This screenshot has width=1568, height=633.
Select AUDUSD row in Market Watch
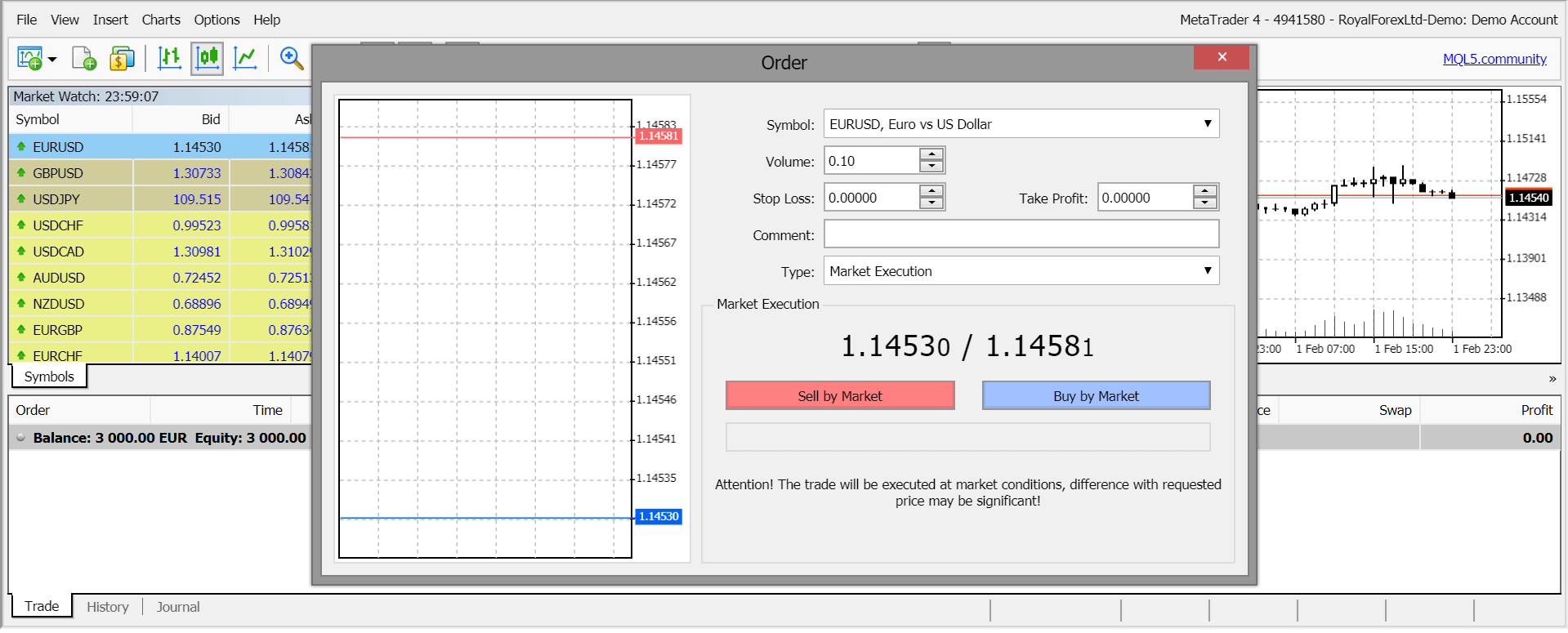[x=160, y=278]
